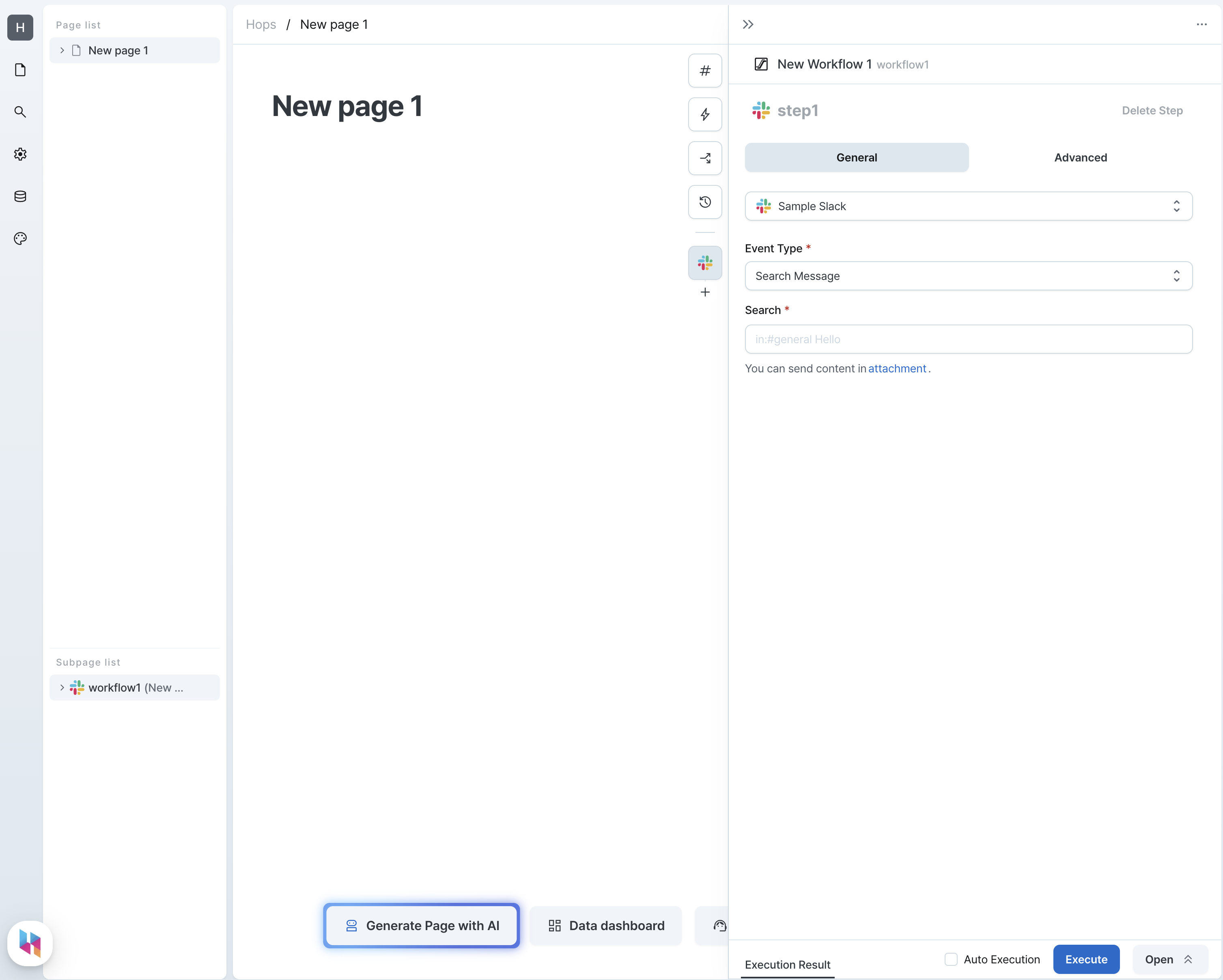
Task: Select the Slack step icon in toolbar
Action: tap(704, 262)
